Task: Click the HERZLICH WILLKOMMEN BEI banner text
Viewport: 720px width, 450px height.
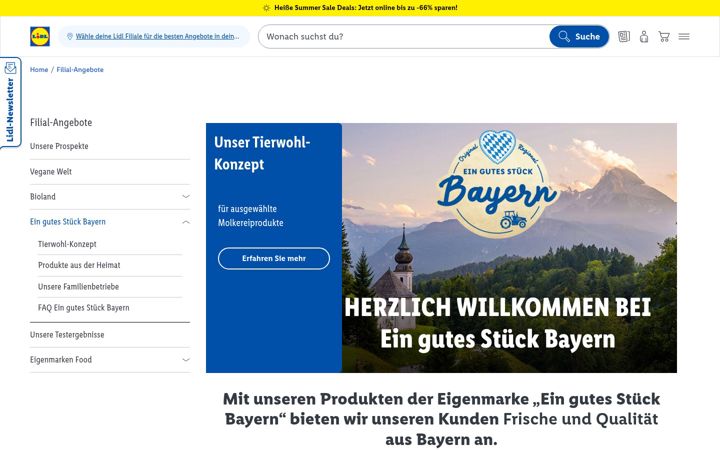Action: pos(498,307)
